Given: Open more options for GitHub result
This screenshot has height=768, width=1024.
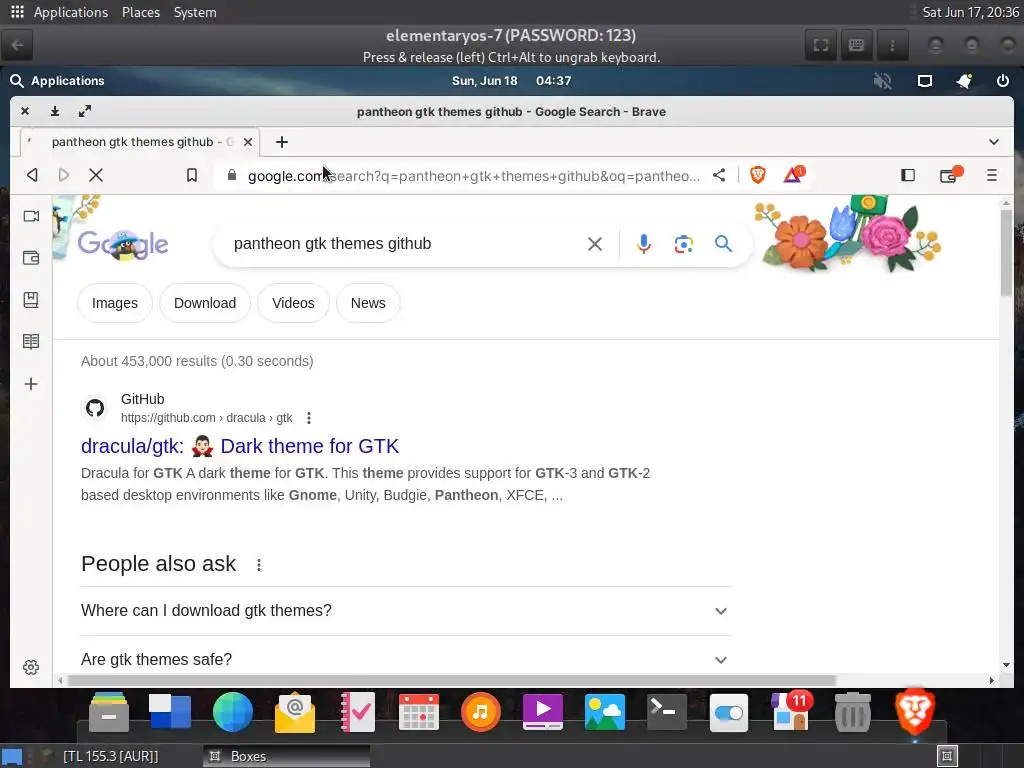Looking at the screenshot, I should [309, 418].
